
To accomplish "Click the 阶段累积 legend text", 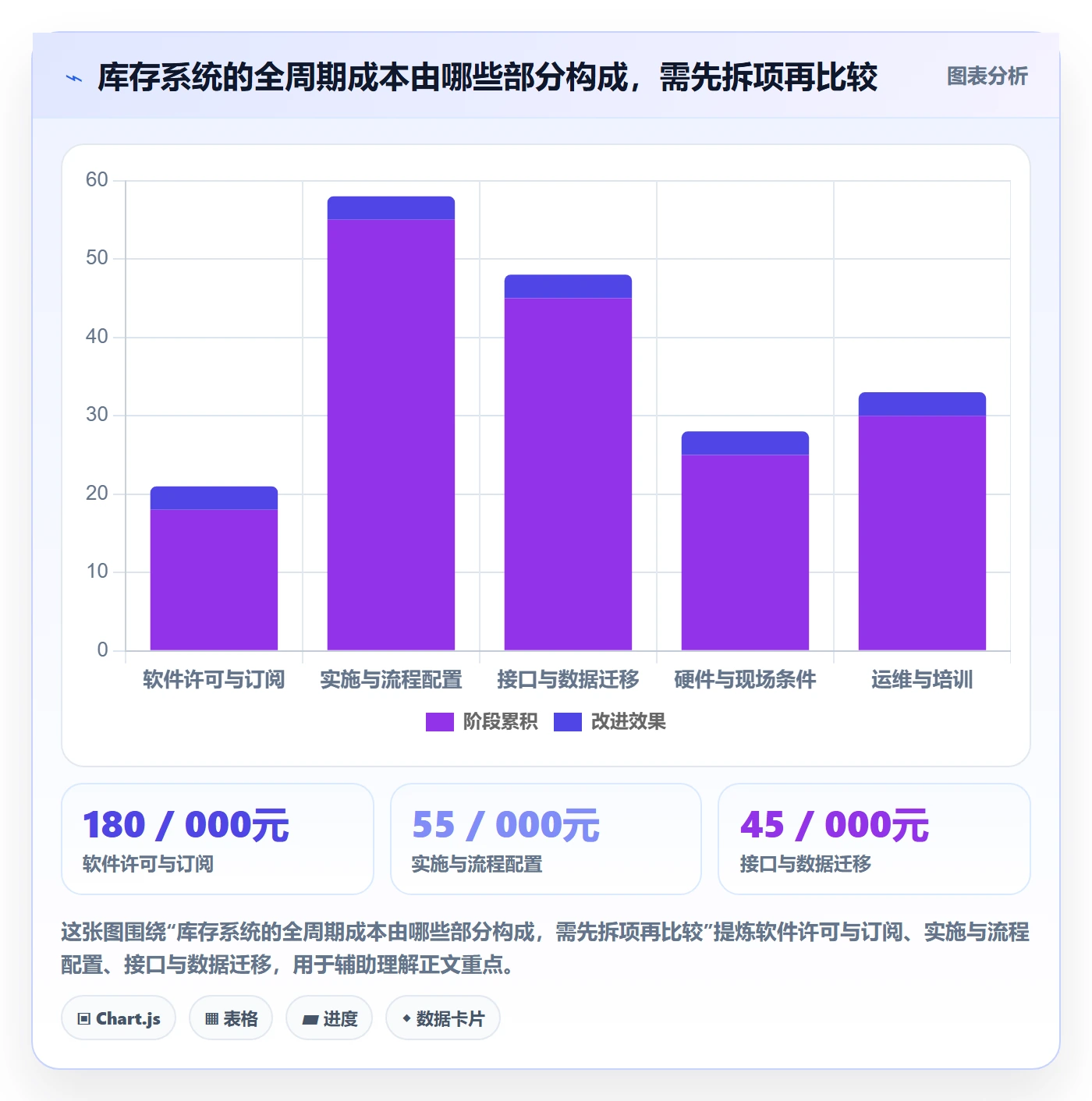I will tap(501, 722).
